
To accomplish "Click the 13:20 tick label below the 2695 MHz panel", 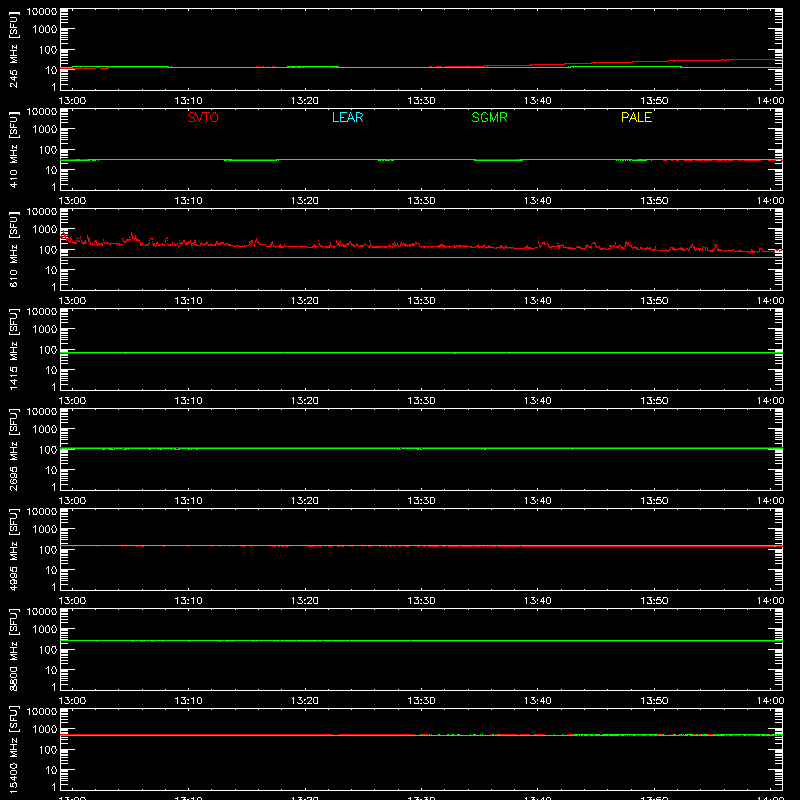I will point(305,501).
